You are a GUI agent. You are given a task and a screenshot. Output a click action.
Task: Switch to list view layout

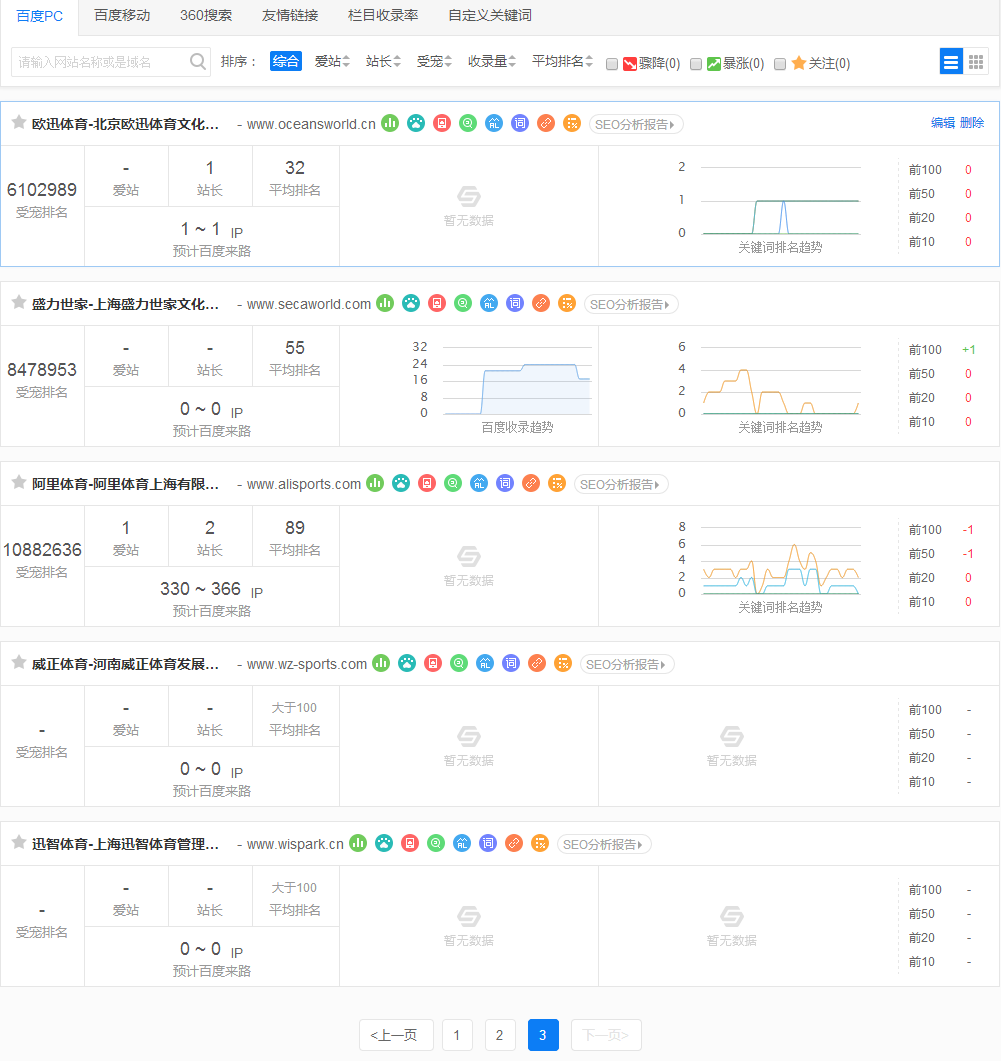951,62
